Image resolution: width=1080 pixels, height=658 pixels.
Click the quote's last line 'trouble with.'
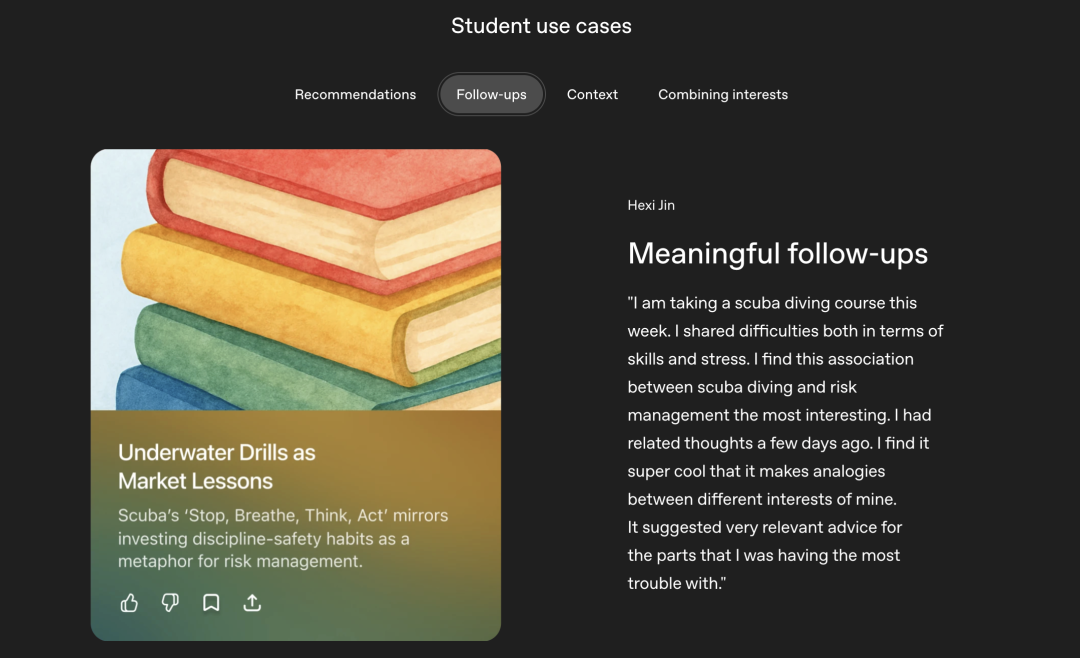(676, 583)
